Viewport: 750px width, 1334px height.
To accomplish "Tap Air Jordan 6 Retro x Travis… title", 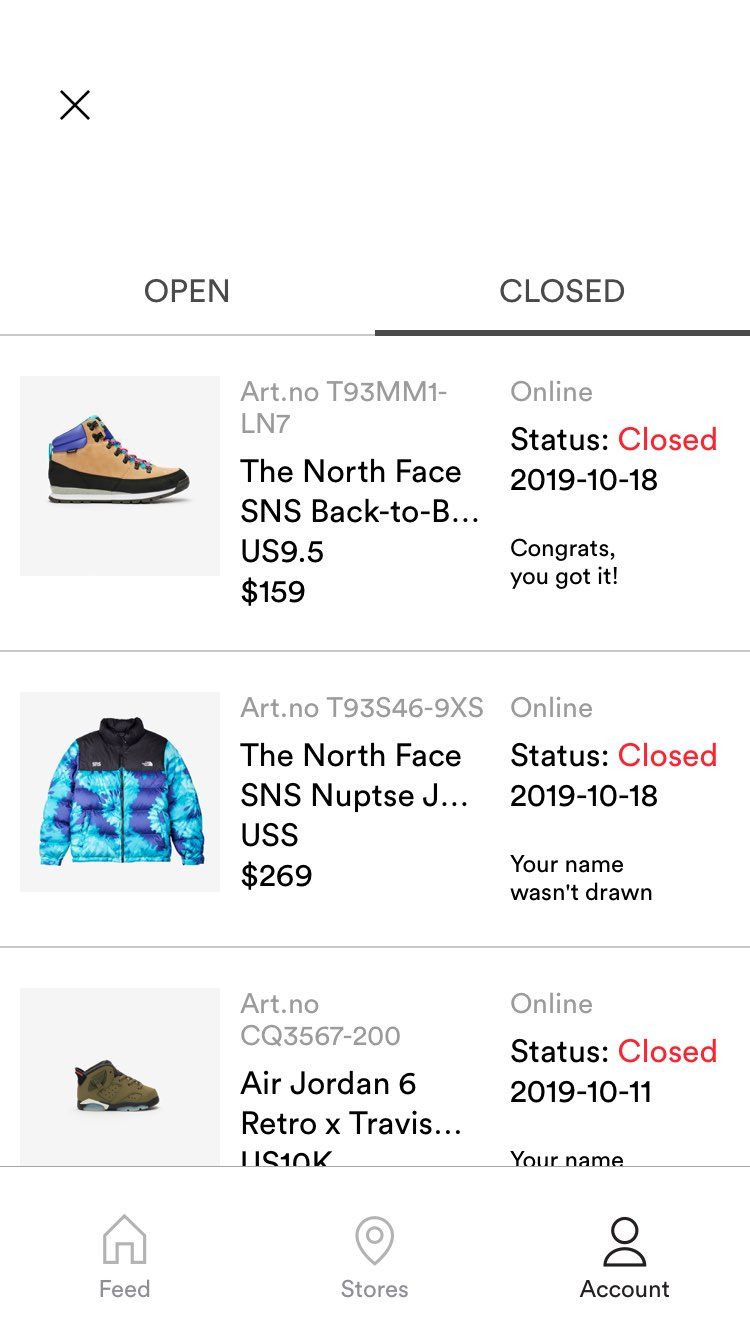I will [x=351, y=1103].
